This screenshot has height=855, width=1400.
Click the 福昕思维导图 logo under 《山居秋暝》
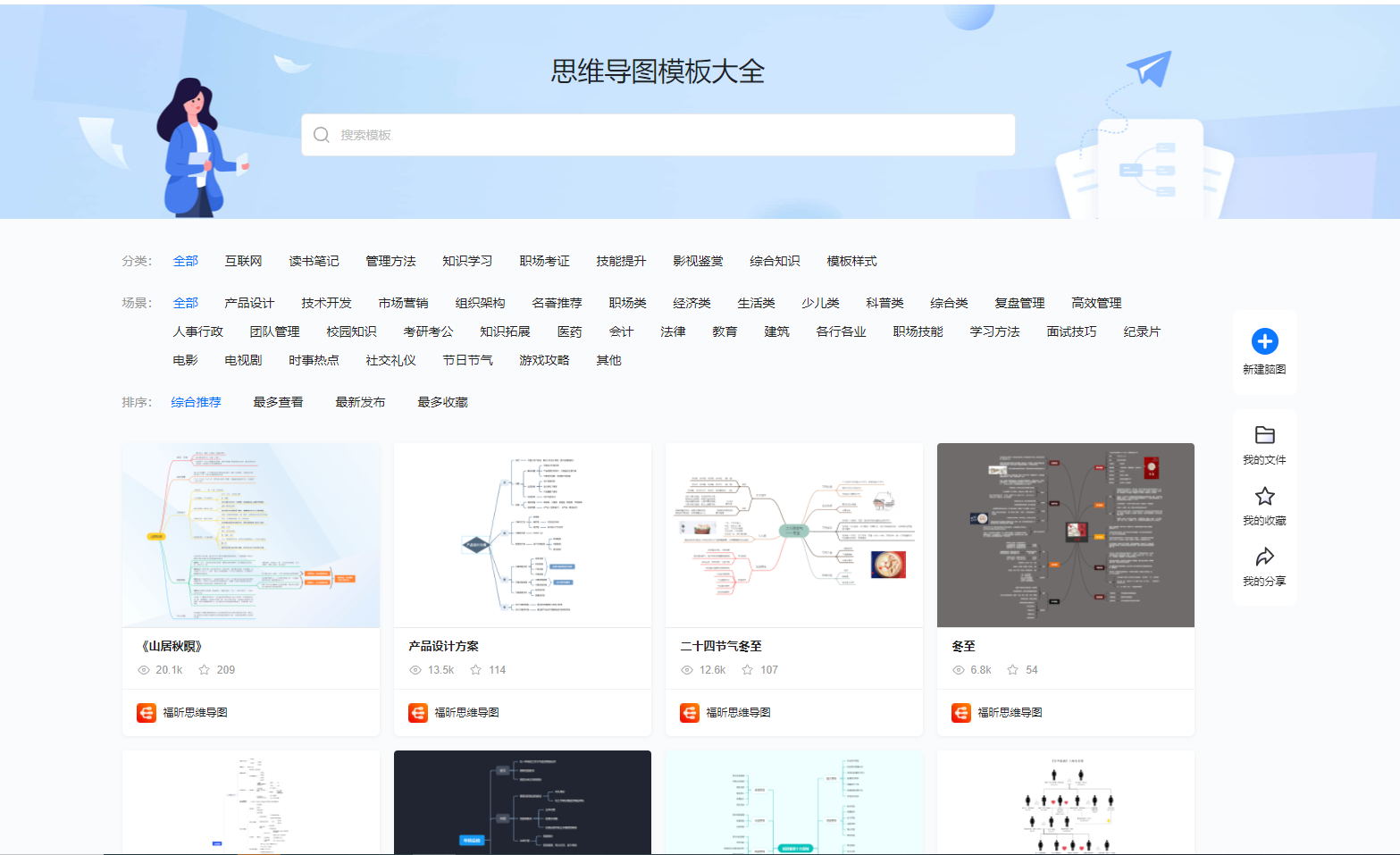tap(147, 713)
